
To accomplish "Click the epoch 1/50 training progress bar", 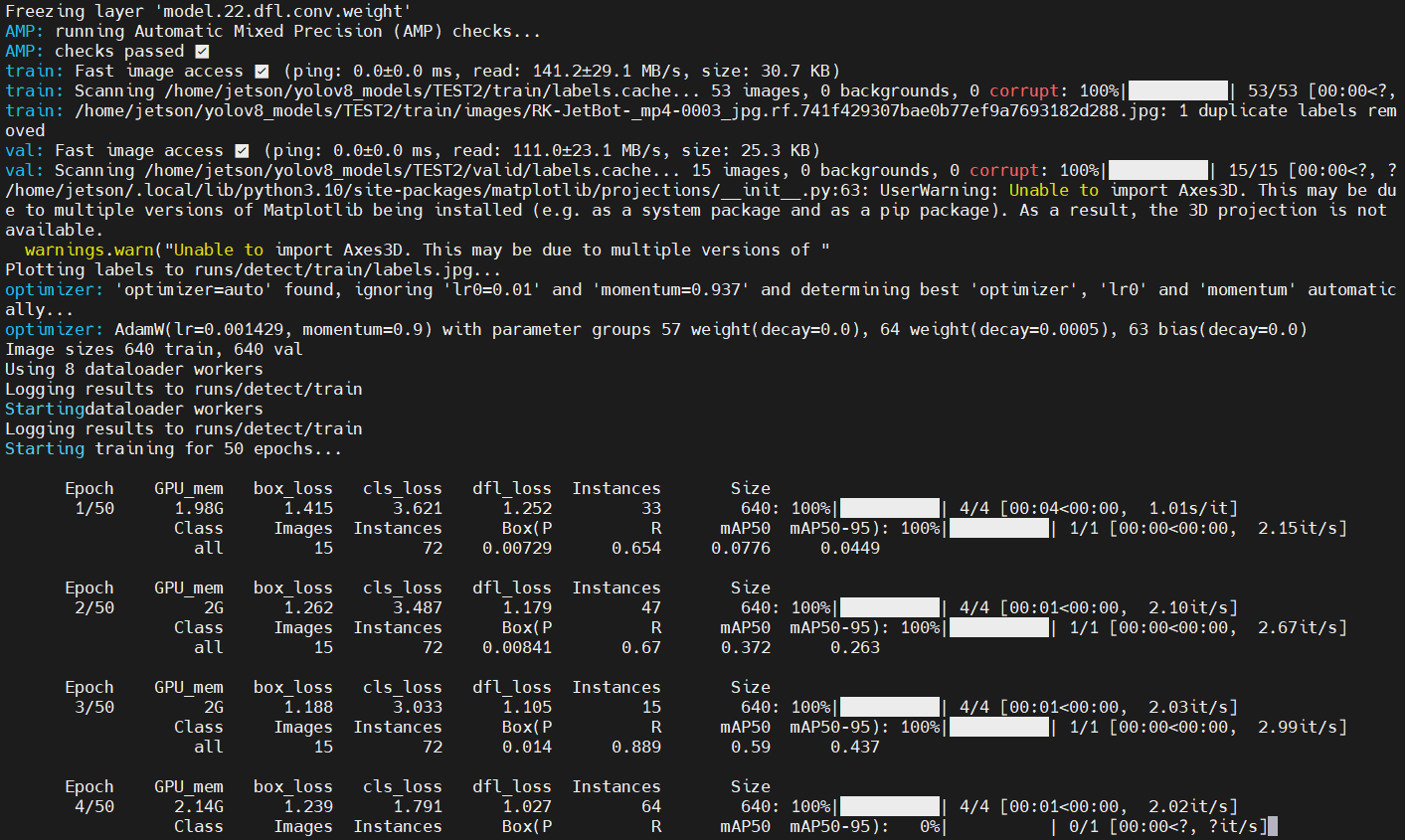I will coord(890,509).
